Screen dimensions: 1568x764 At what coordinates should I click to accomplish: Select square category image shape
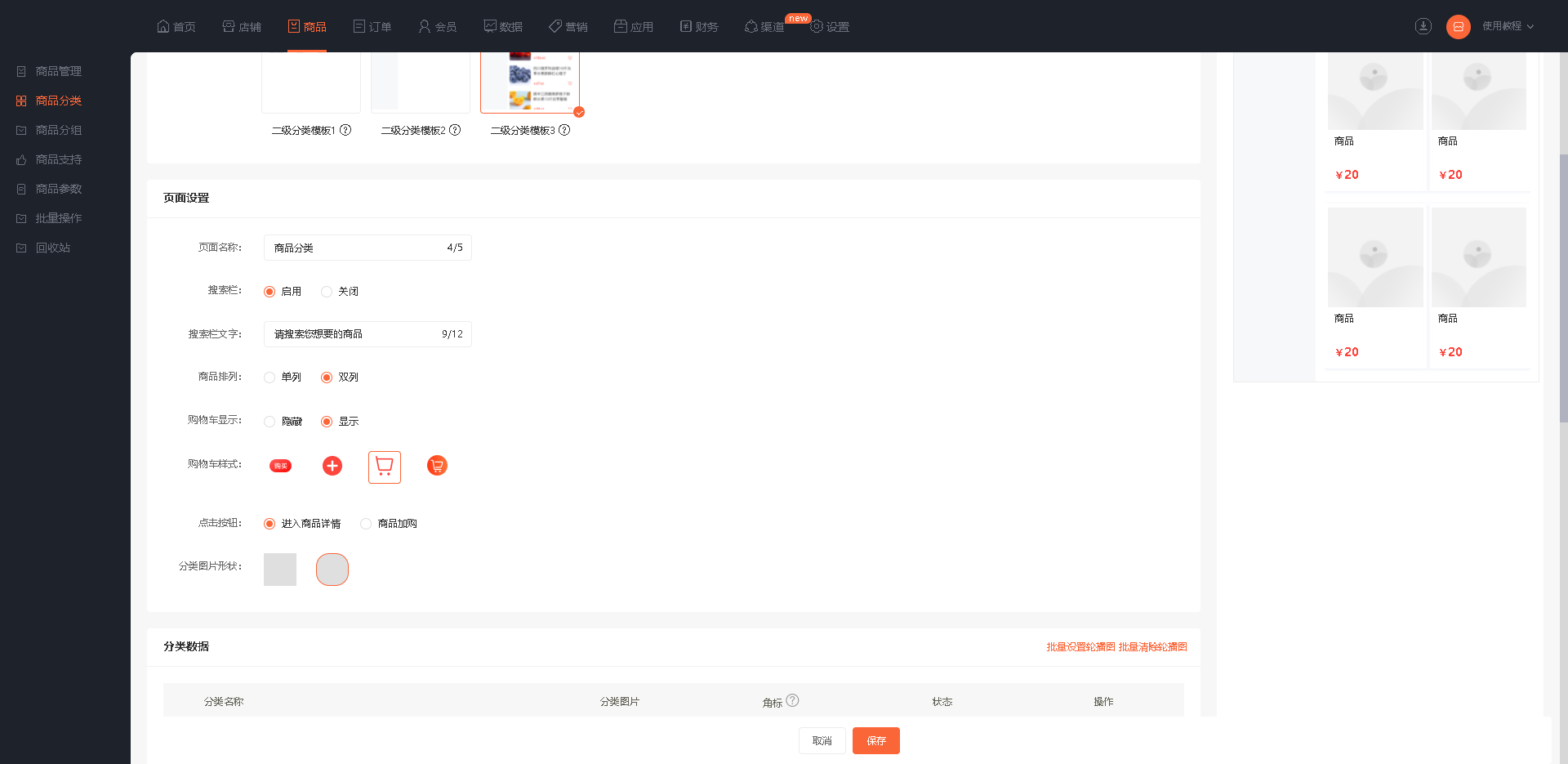pos(280,570)
